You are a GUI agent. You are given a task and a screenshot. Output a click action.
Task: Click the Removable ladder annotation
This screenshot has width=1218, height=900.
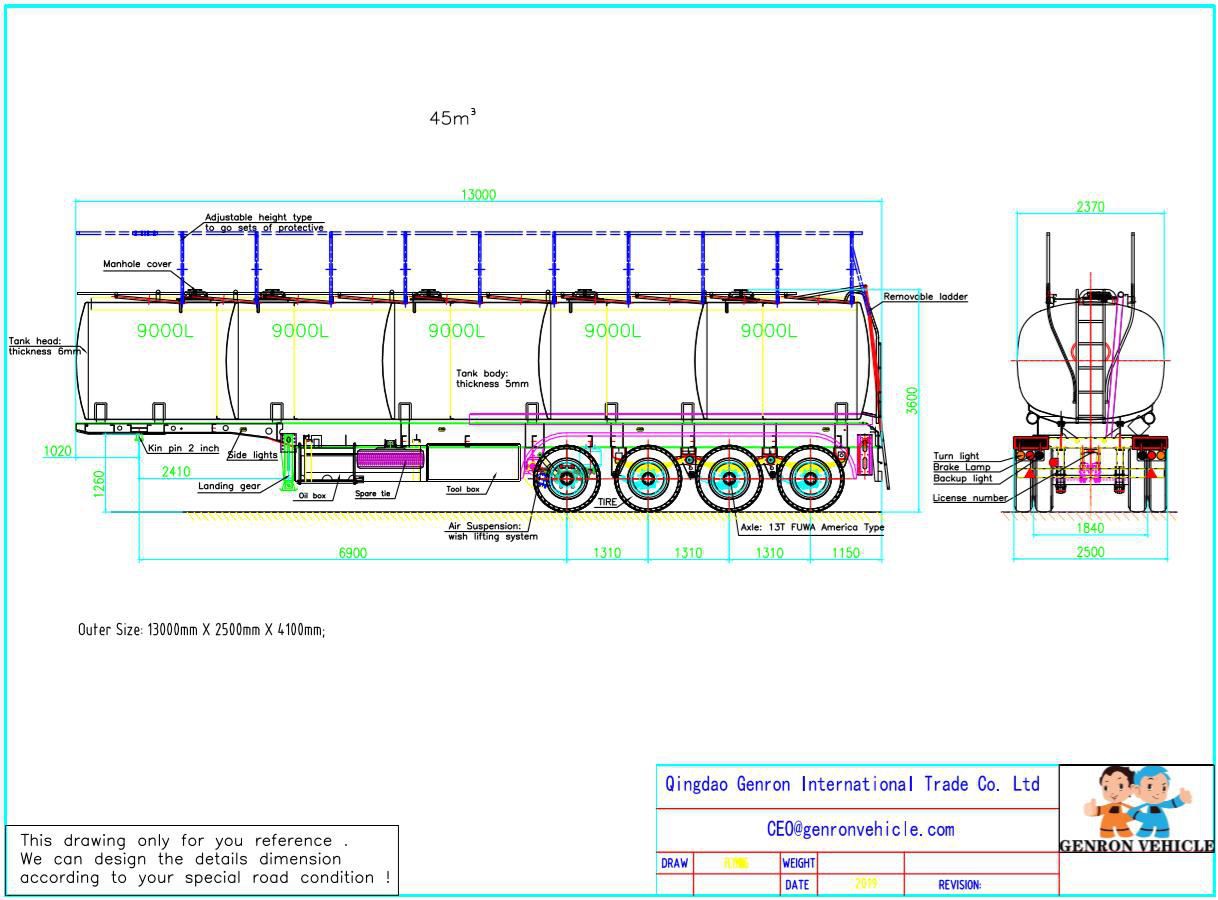coord(925,297)
